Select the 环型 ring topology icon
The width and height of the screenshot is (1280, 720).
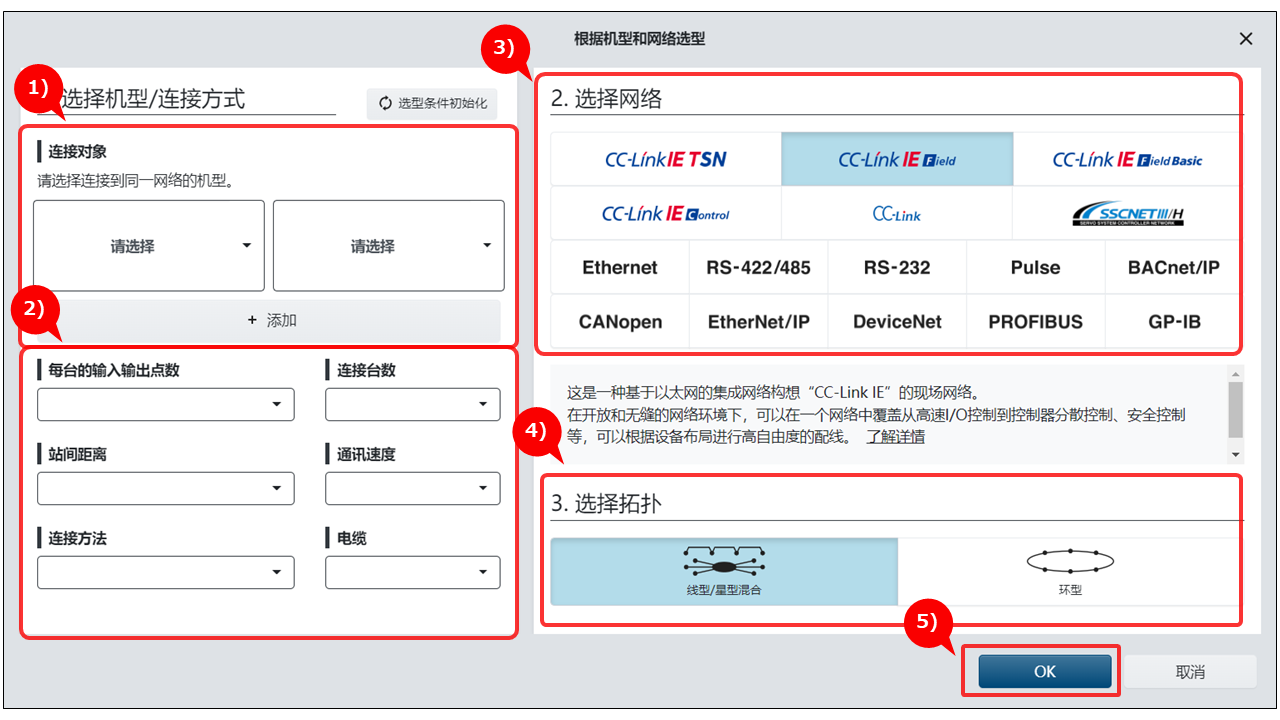tap(1070, 562)
